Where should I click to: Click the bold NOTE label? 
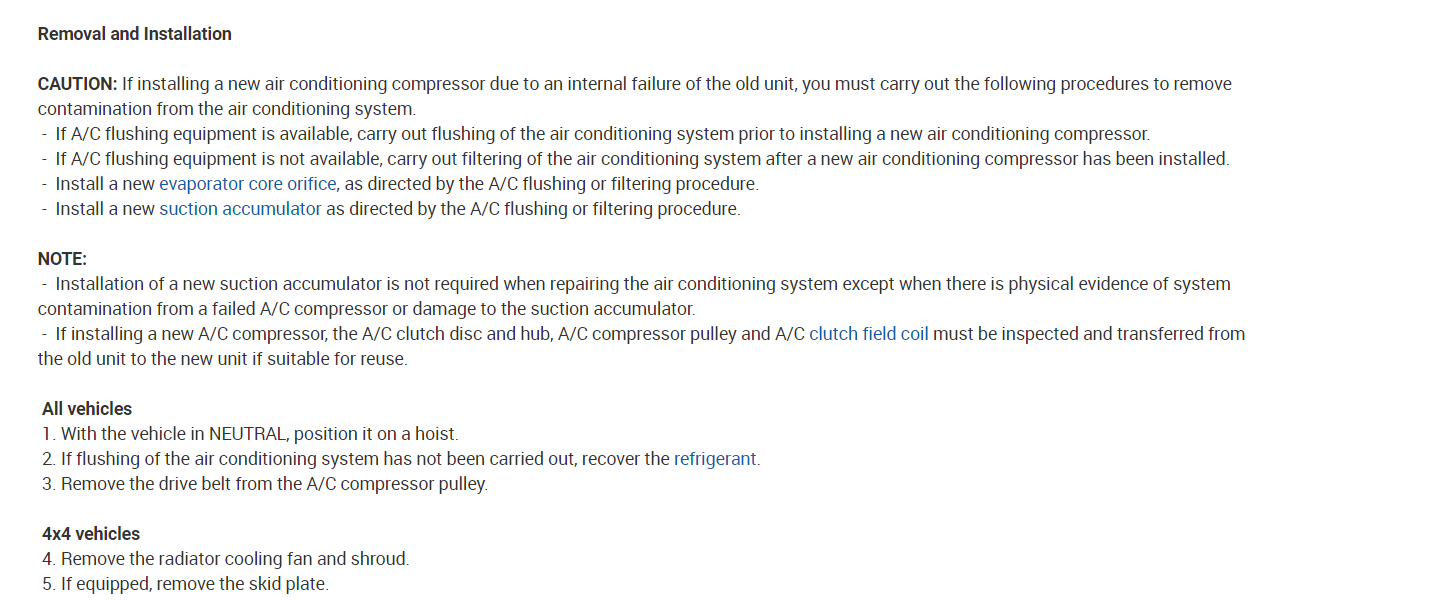[62, 259]
